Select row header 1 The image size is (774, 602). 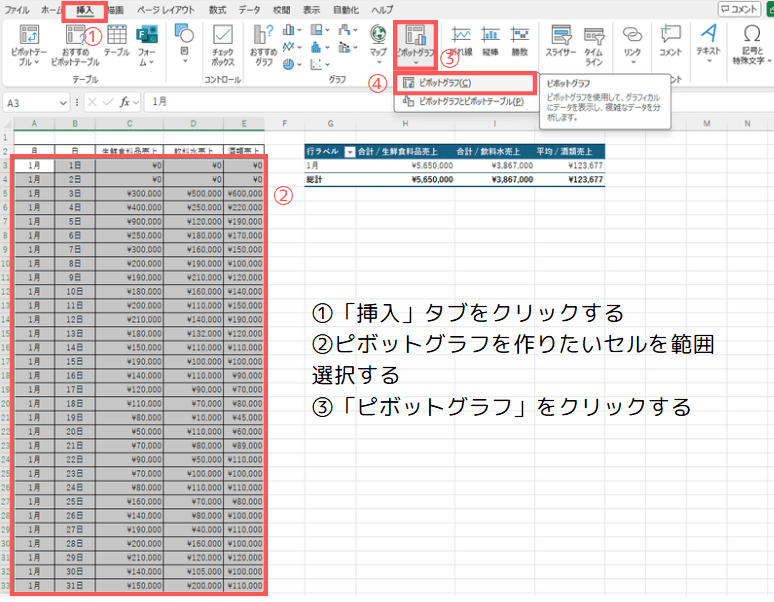pyautogui.click(x=5, y=138)
